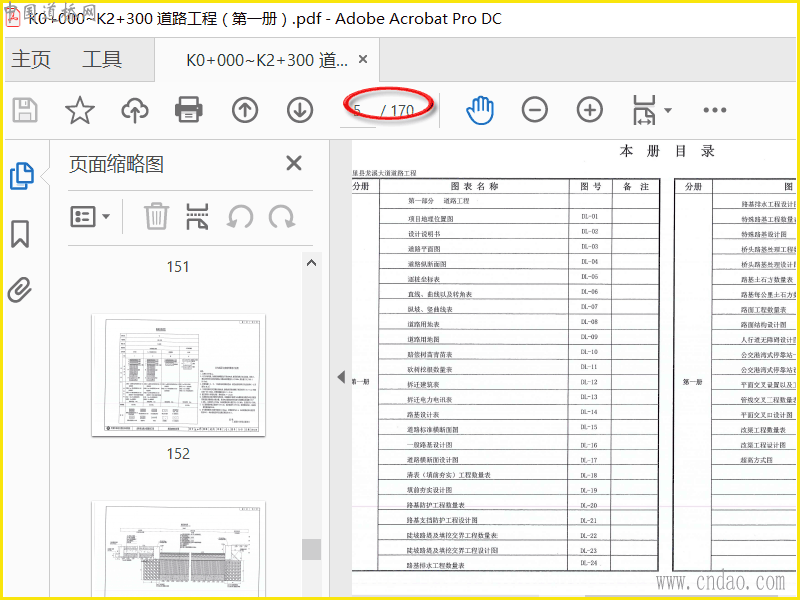800x600 pixels.
Task: Click the thumbnail panel page-layout icon
Action: point(197,217)
